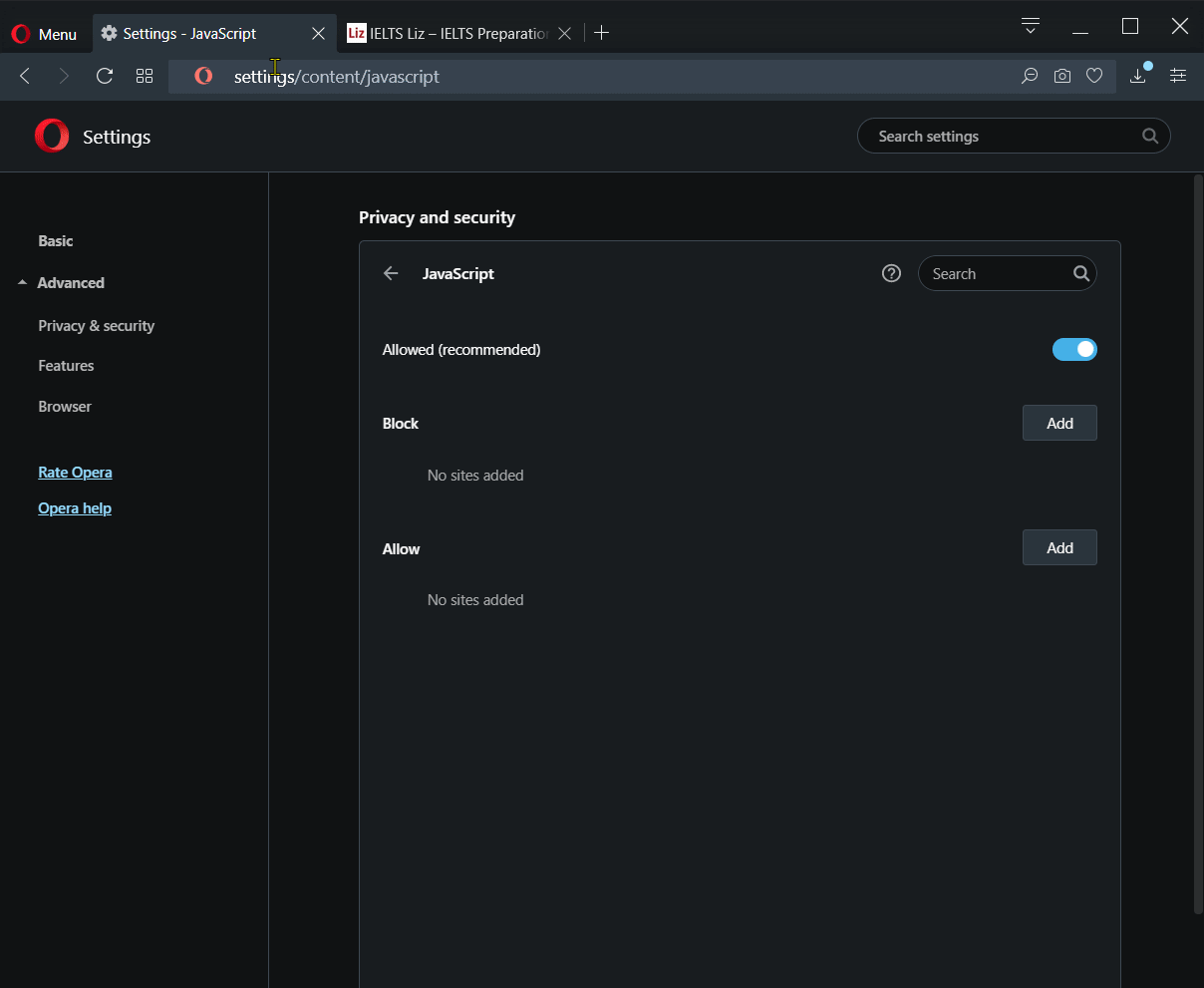Click the magnifier in Search settings field

(x=1150, y=137)
